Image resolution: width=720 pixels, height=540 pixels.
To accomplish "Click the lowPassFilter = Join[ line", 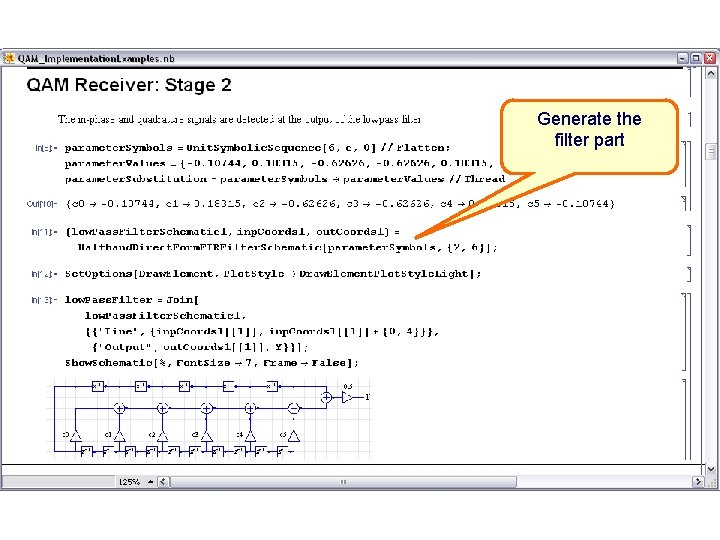I will [132, 300].
